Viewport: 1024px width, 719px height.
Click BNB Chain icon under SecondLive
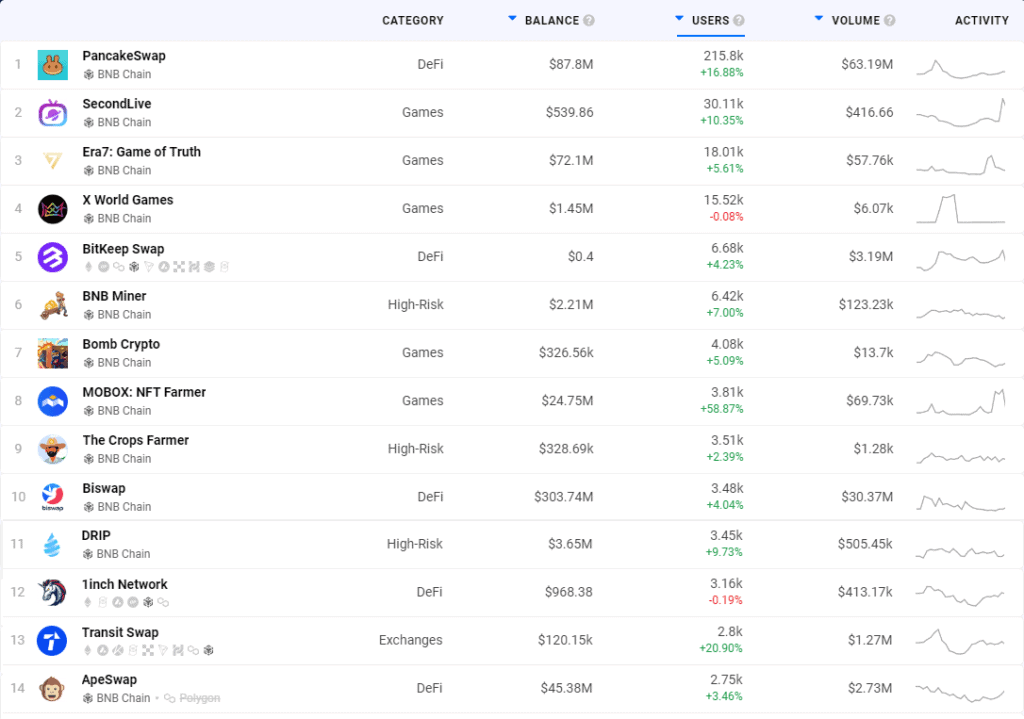coord(89,123)
